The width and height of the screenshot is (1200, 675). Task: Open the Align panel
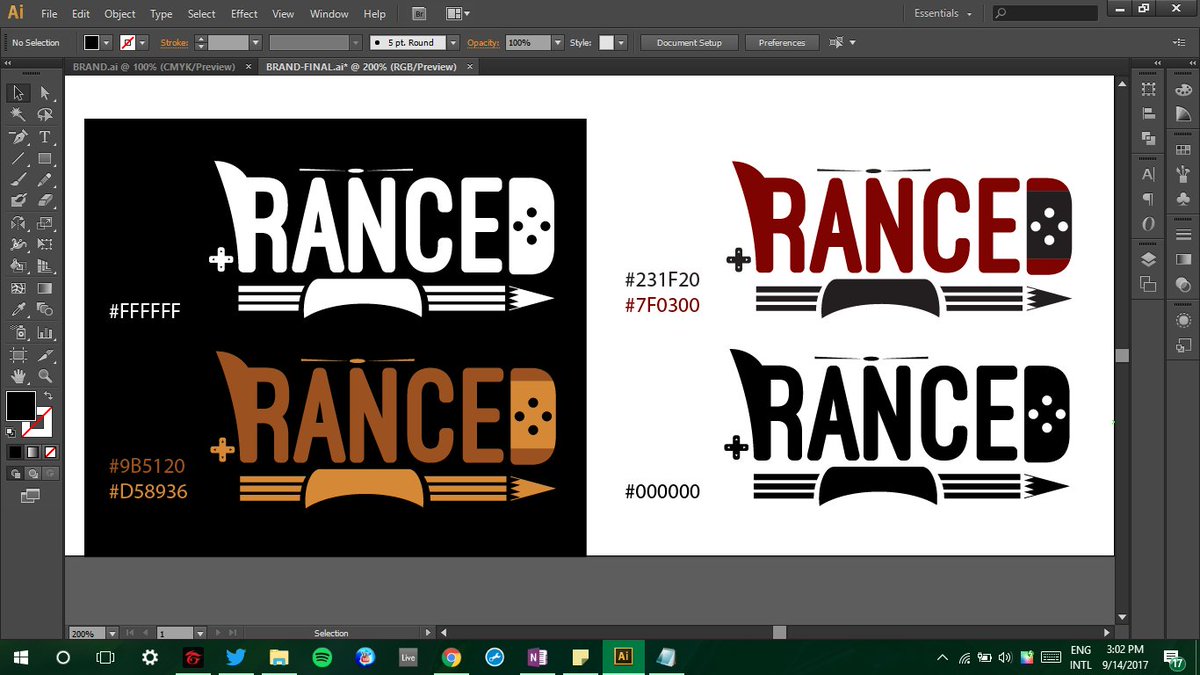[x=1148, y=114]
